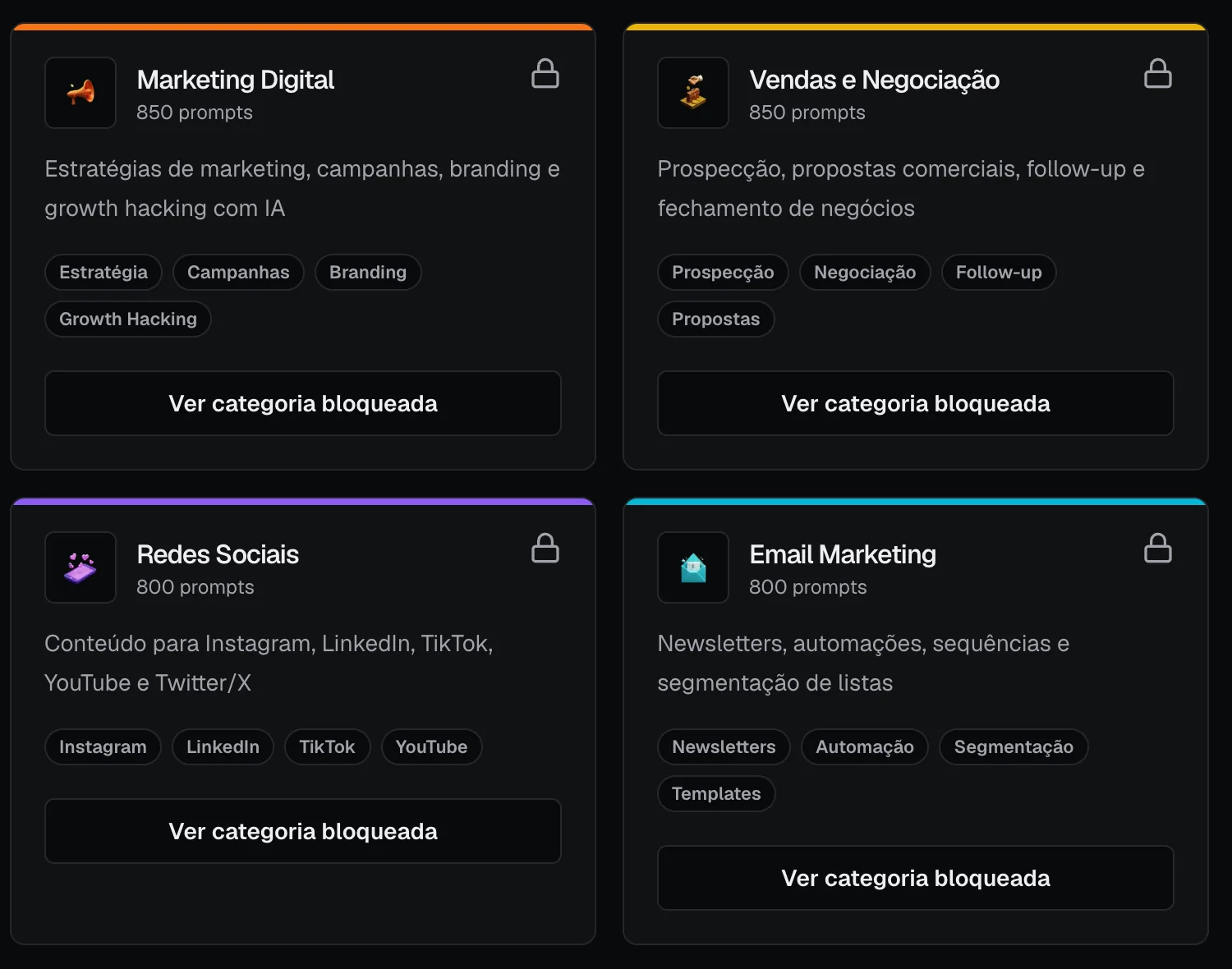This screenshot has height=969, width=1232.
Task: Select the Newsletters tag
Action: pos(724,746)
